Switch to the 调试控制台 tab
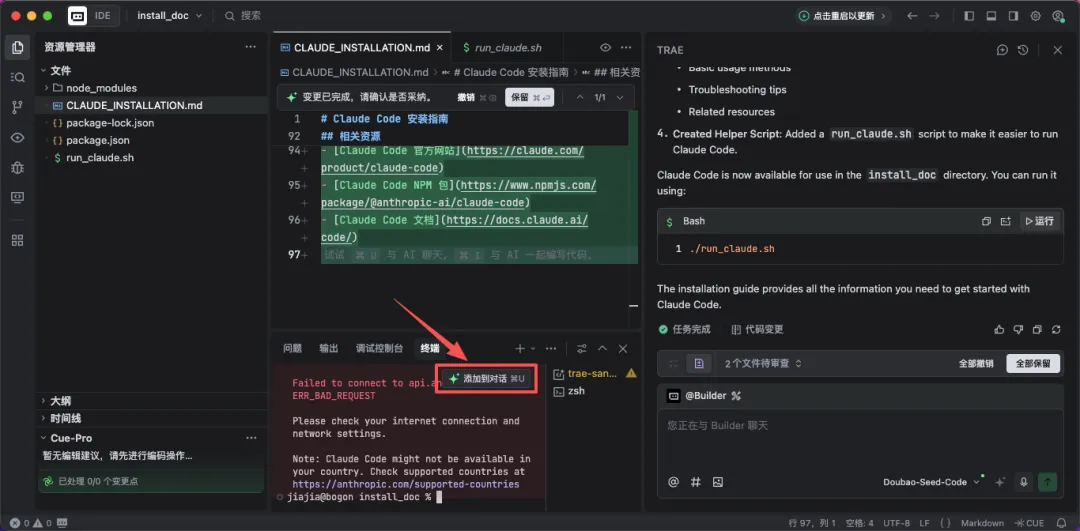This screenshot has width=1080, height=531. 380,348
